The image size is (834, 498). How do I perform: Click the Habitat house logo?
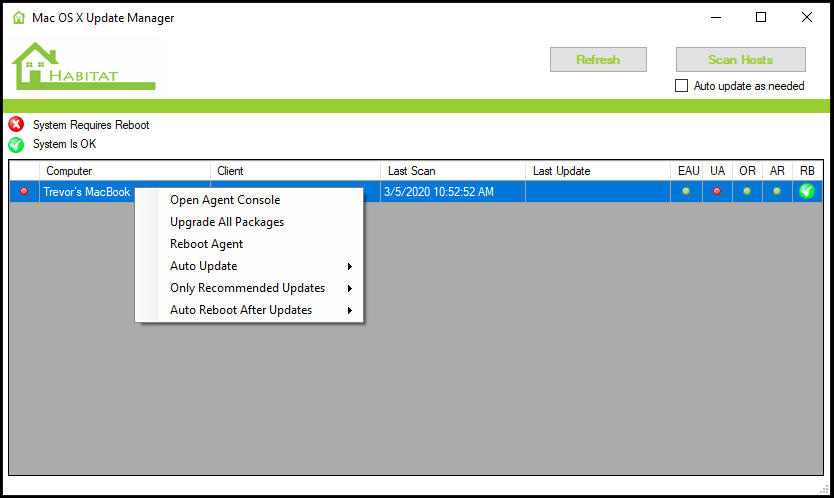click(x=83, y=66)
